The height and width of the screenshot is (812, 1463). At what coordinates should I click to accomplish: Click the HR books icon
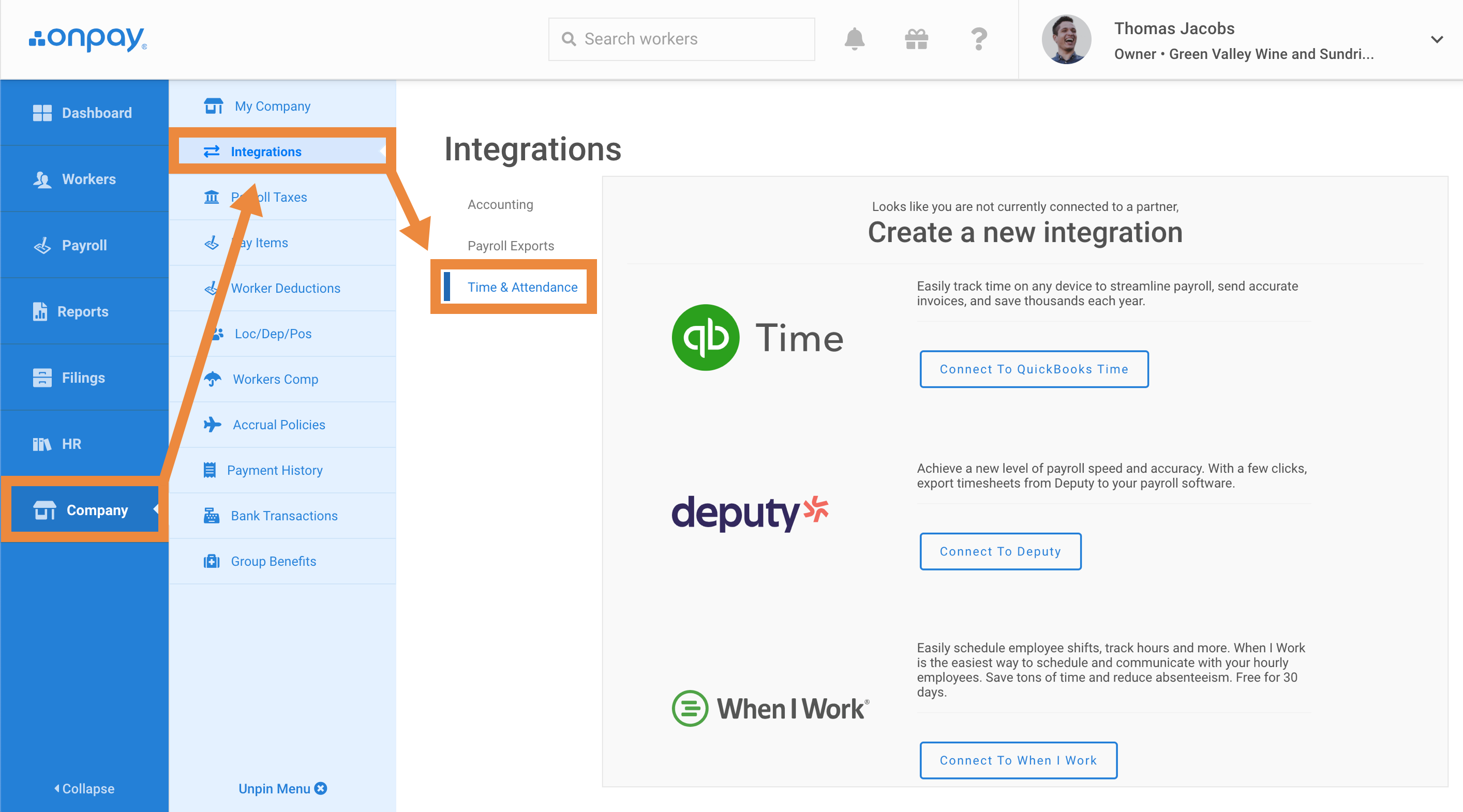point(42,444)
